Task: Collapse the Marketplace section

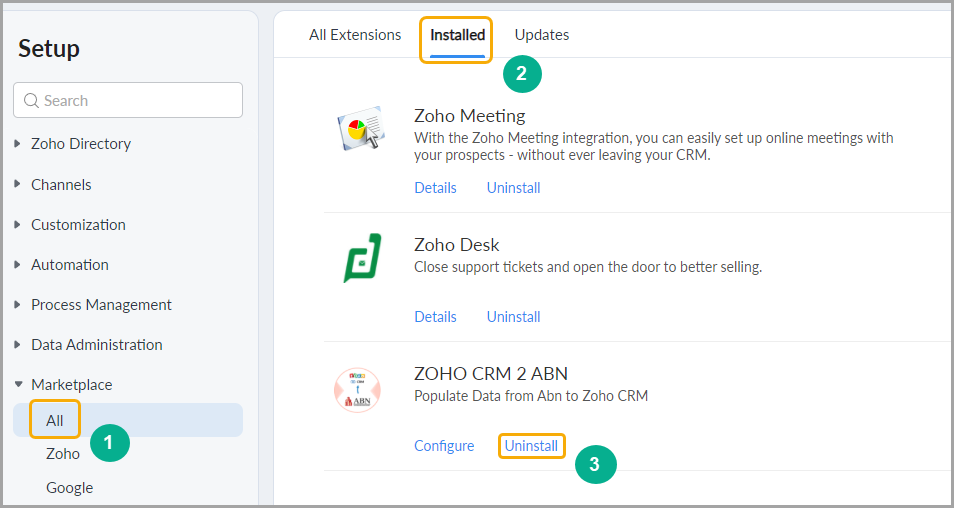Action: click(18, 384)
